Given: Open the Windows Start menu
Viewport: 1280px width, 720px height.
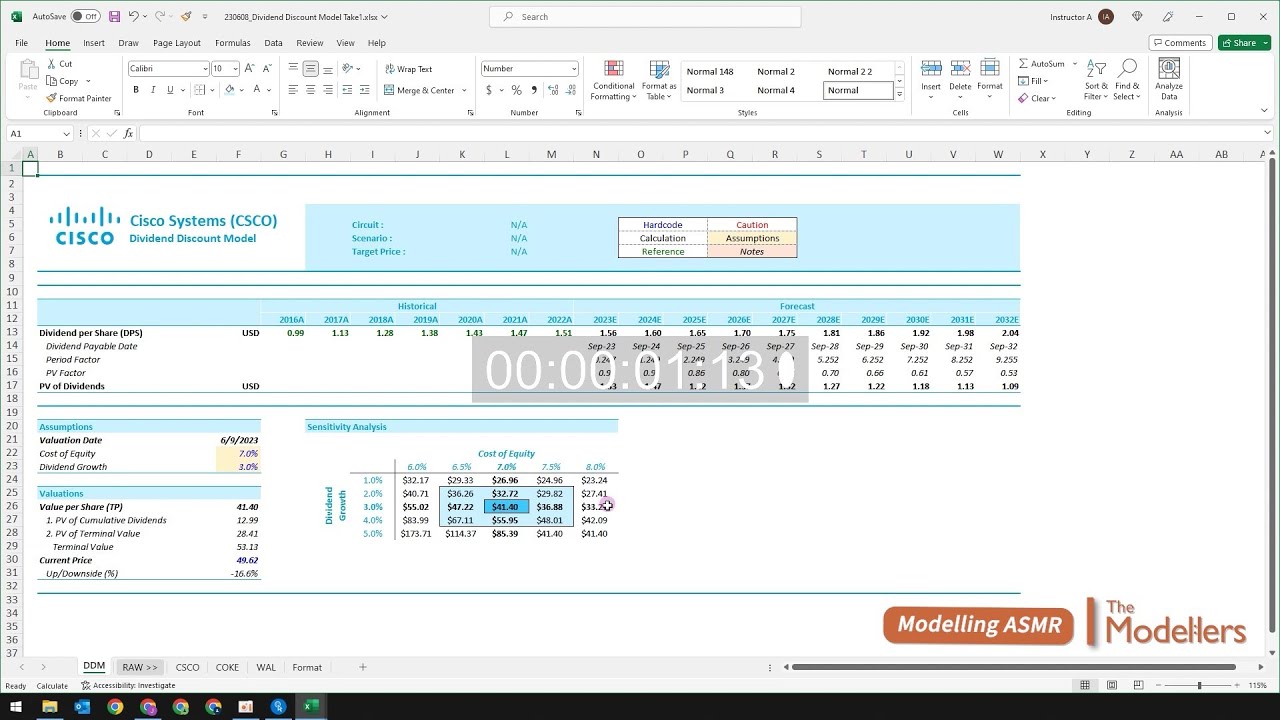Looking at the screenshot, I should [x=16, y=707].
